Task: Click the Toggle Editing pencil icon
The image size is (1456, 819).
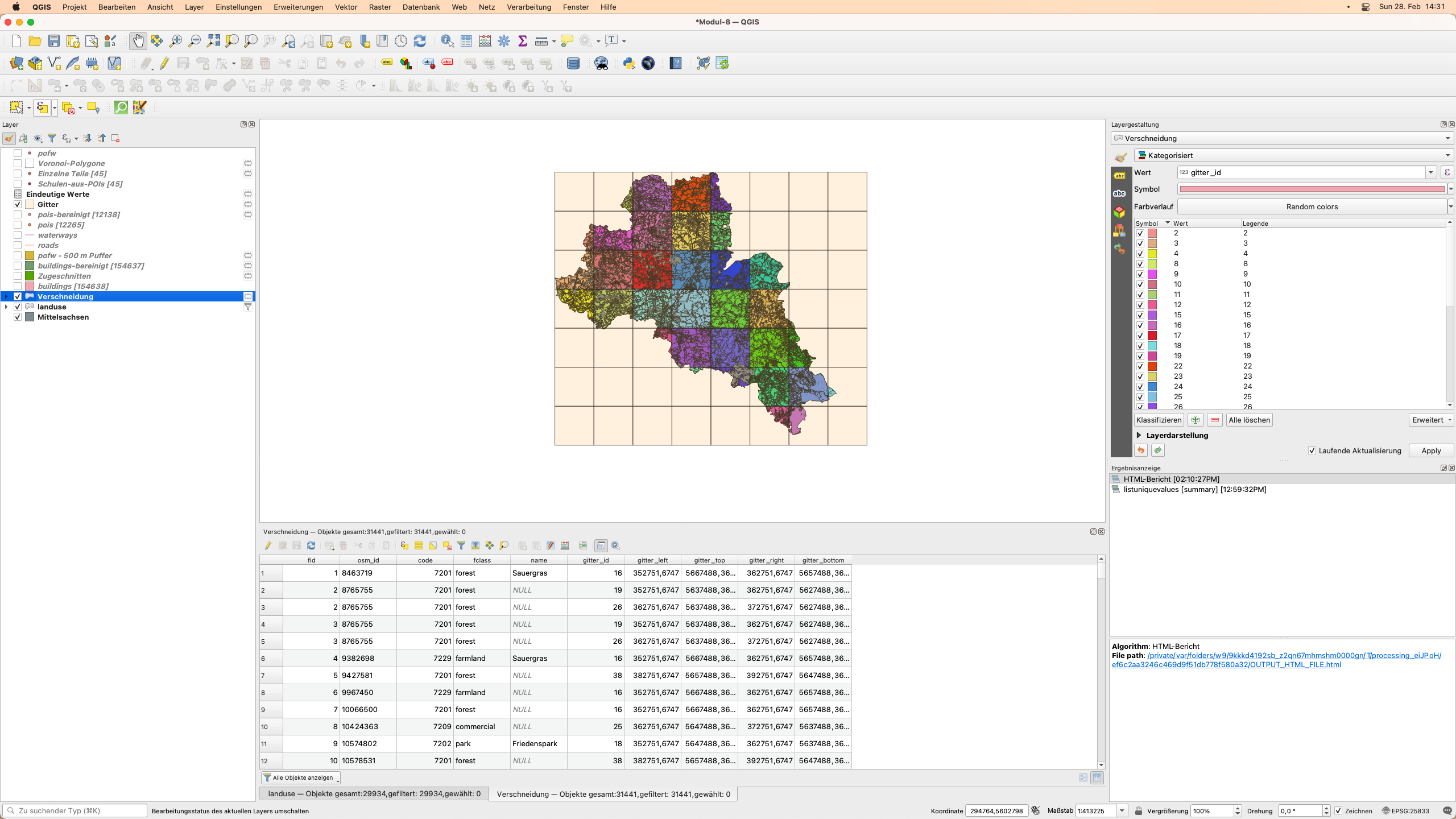Action: pyautogui.click(x=165, y=63)
